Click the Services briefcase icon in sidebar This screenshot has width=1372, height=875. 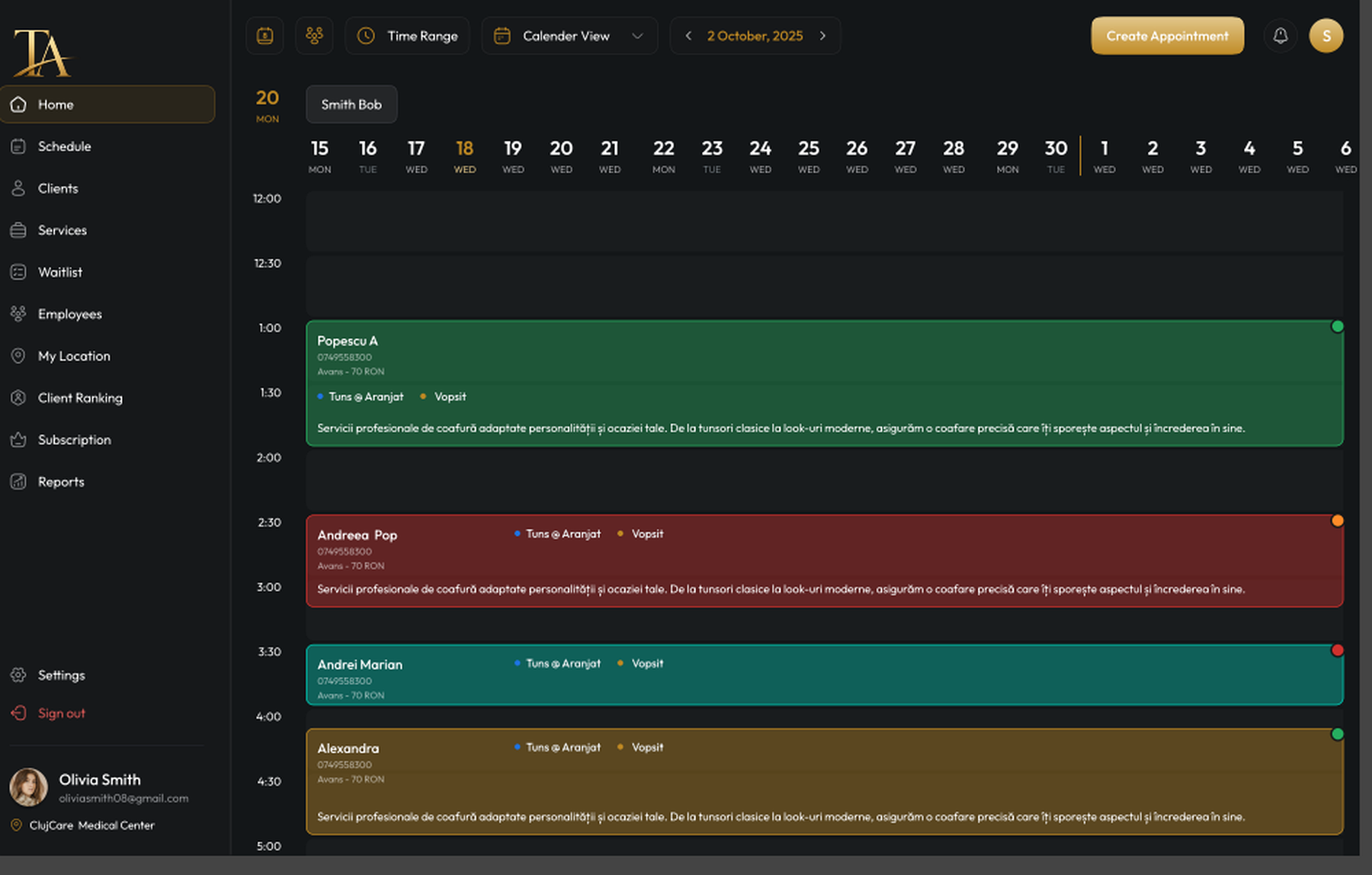tap(18, 230)
